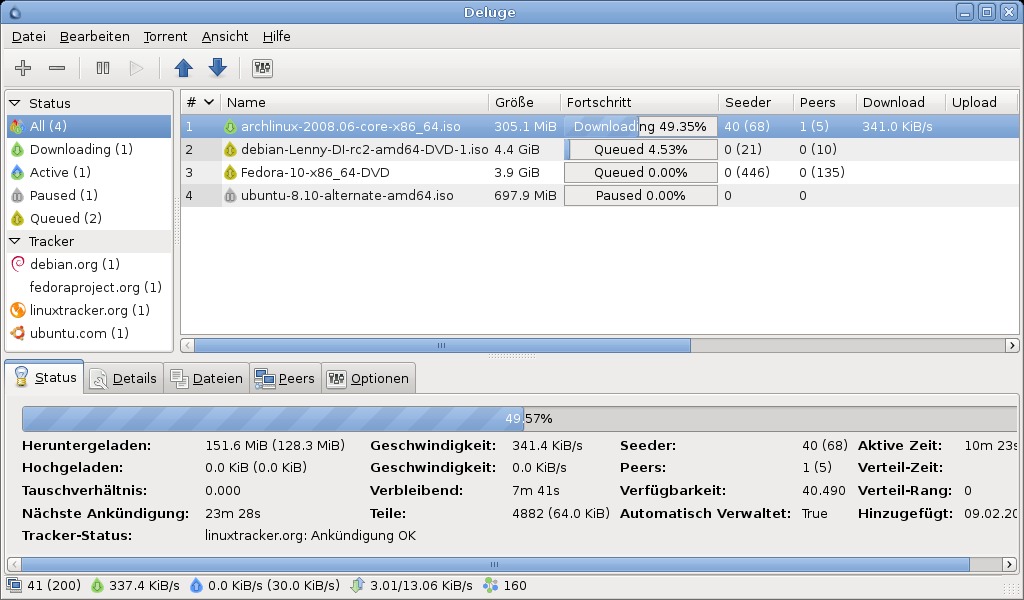Open the Hilfe menu

click(276, 37)
